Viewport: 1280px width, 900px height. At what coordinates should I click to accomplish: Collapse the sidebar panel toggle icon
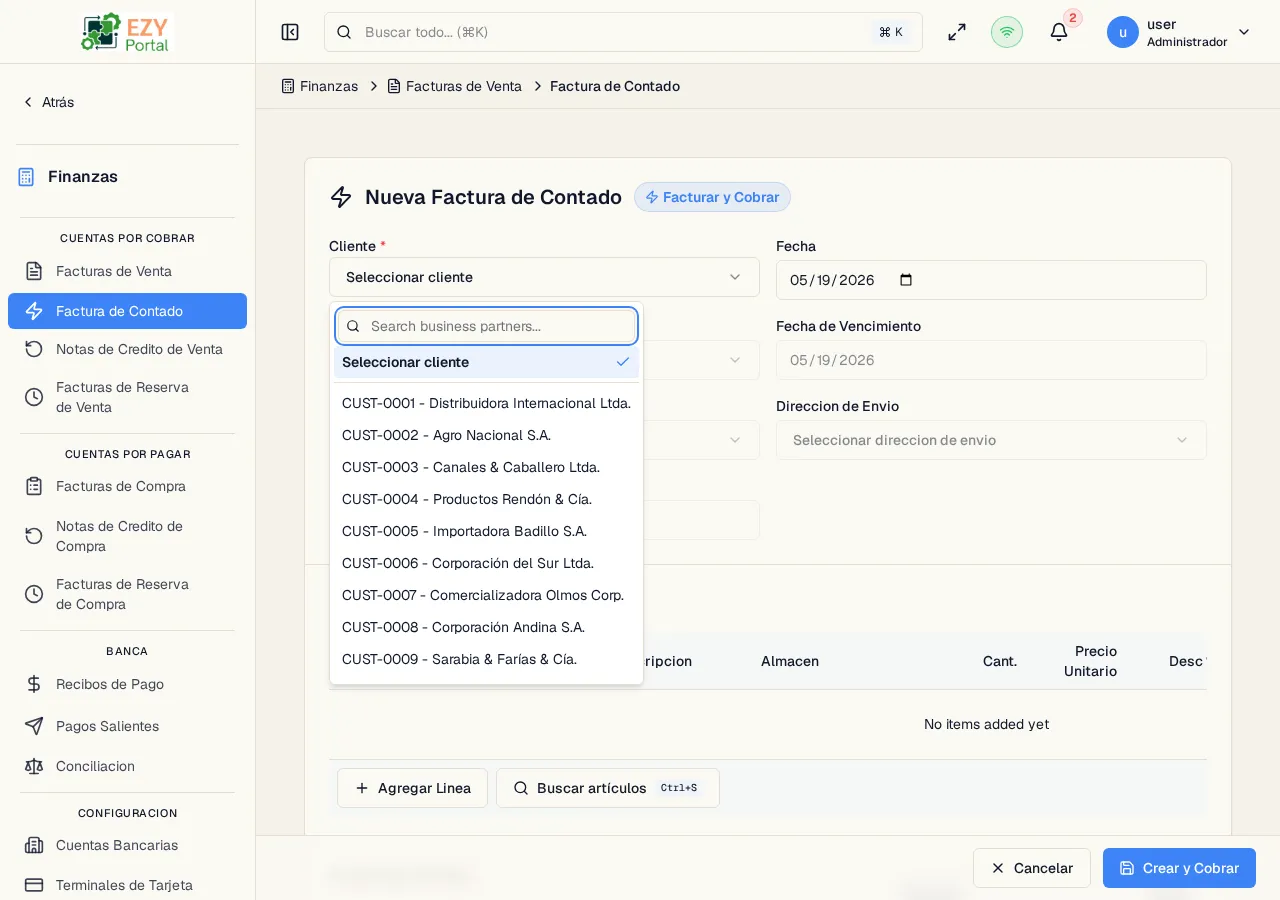click(290, 32)
